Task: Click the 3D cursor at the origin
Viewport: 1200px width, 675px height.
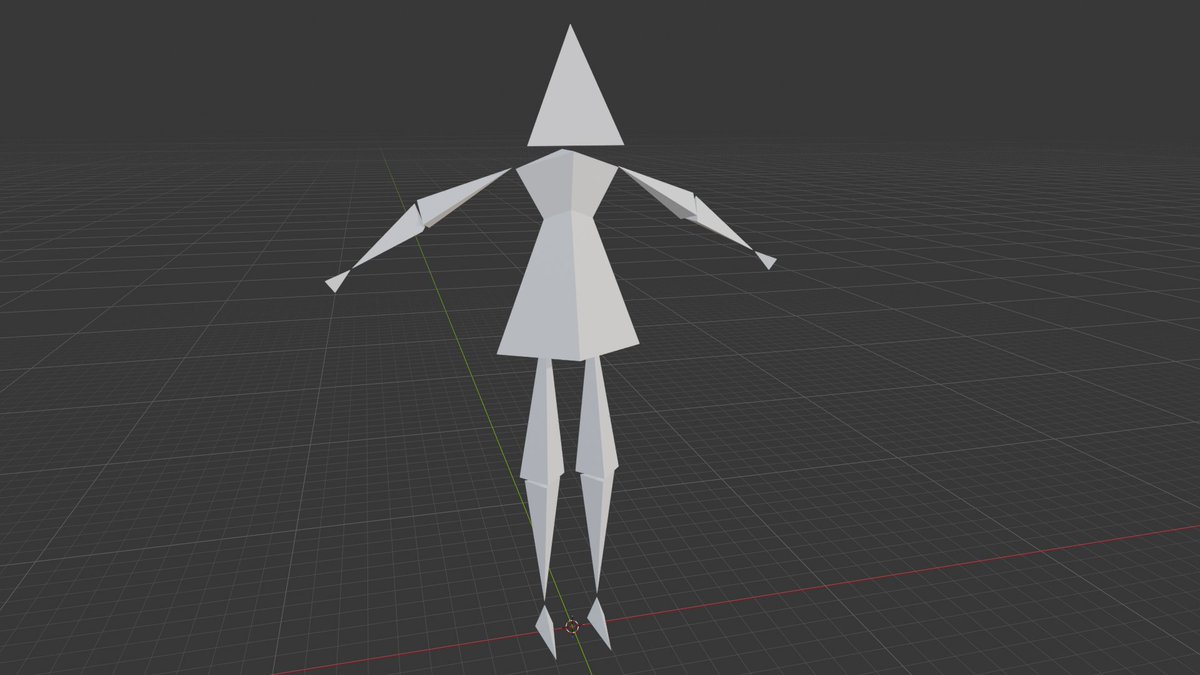Action: pos(572,627)
